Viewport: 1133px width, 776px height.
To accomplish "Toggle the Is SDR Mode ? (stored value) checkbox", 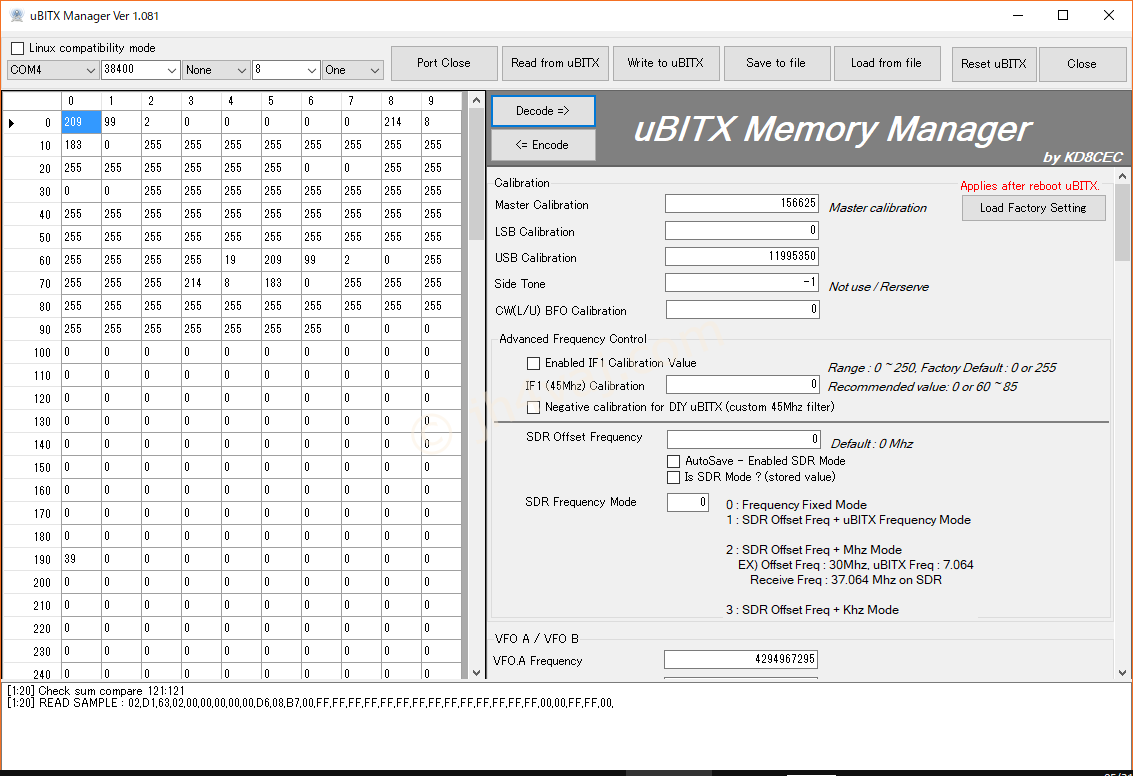I will click(x=673, y=478).
